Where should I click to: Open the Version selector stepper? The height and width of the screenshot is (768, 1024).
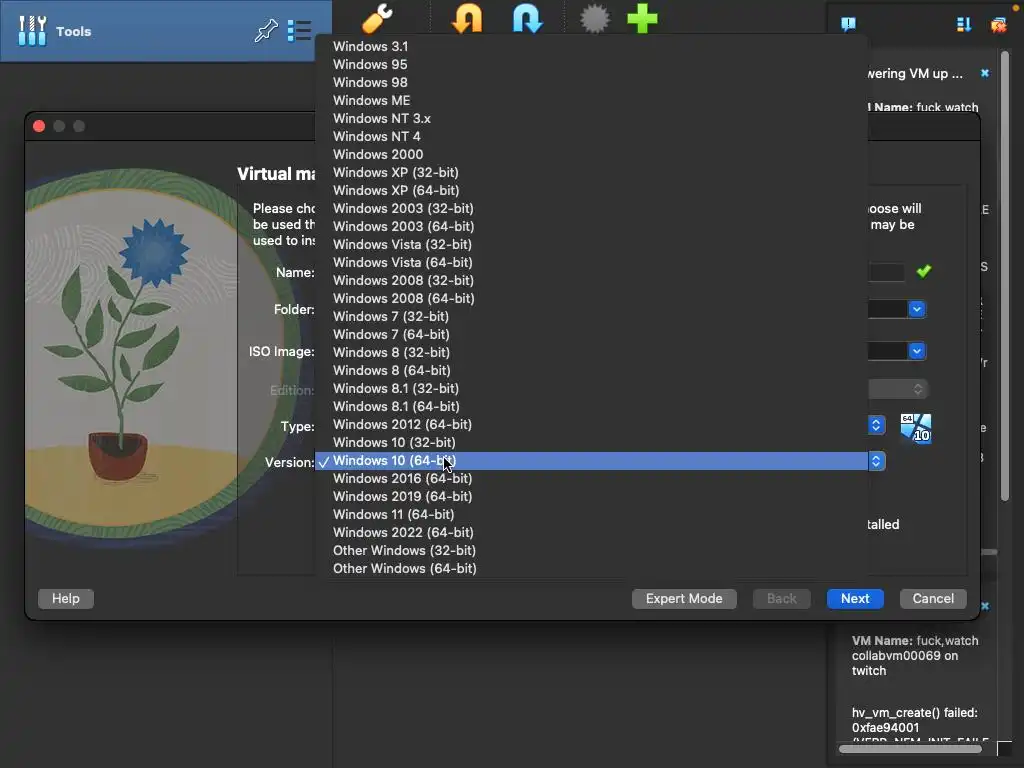coord(876,461)
